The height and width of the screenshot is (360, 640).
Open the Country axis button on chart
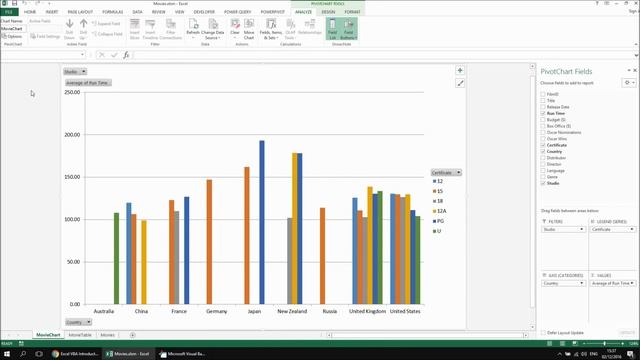[78, 322]
